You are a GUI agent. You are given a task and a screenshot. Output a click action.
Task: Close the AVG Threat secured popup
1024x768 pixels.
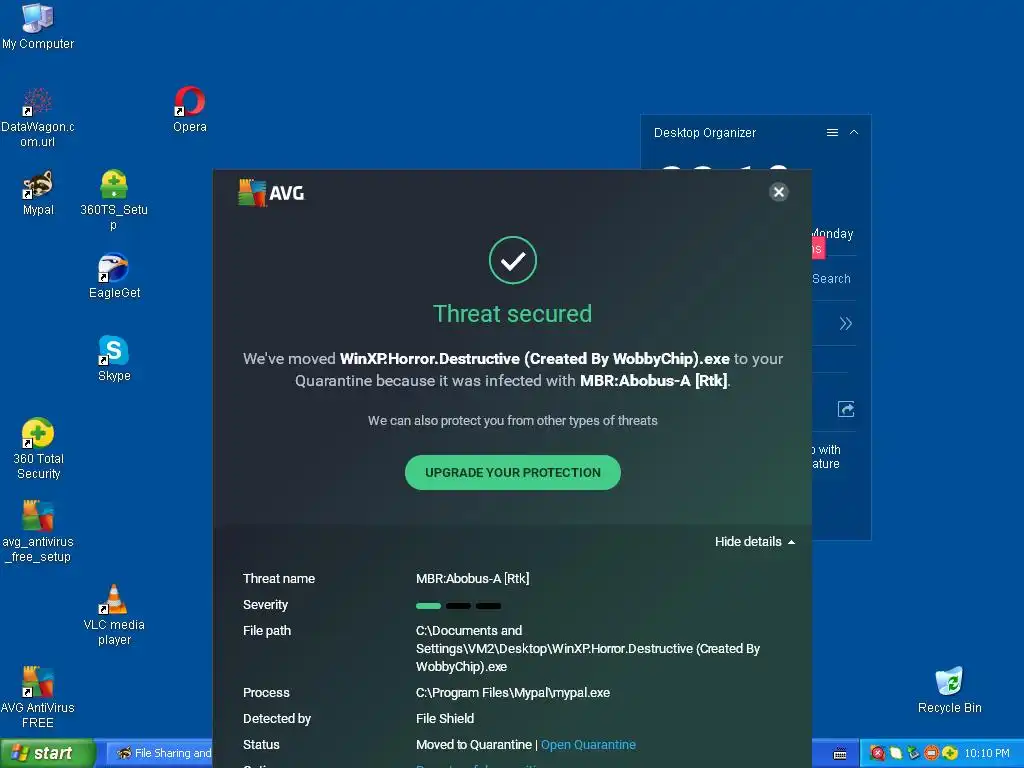coord(778,192)
